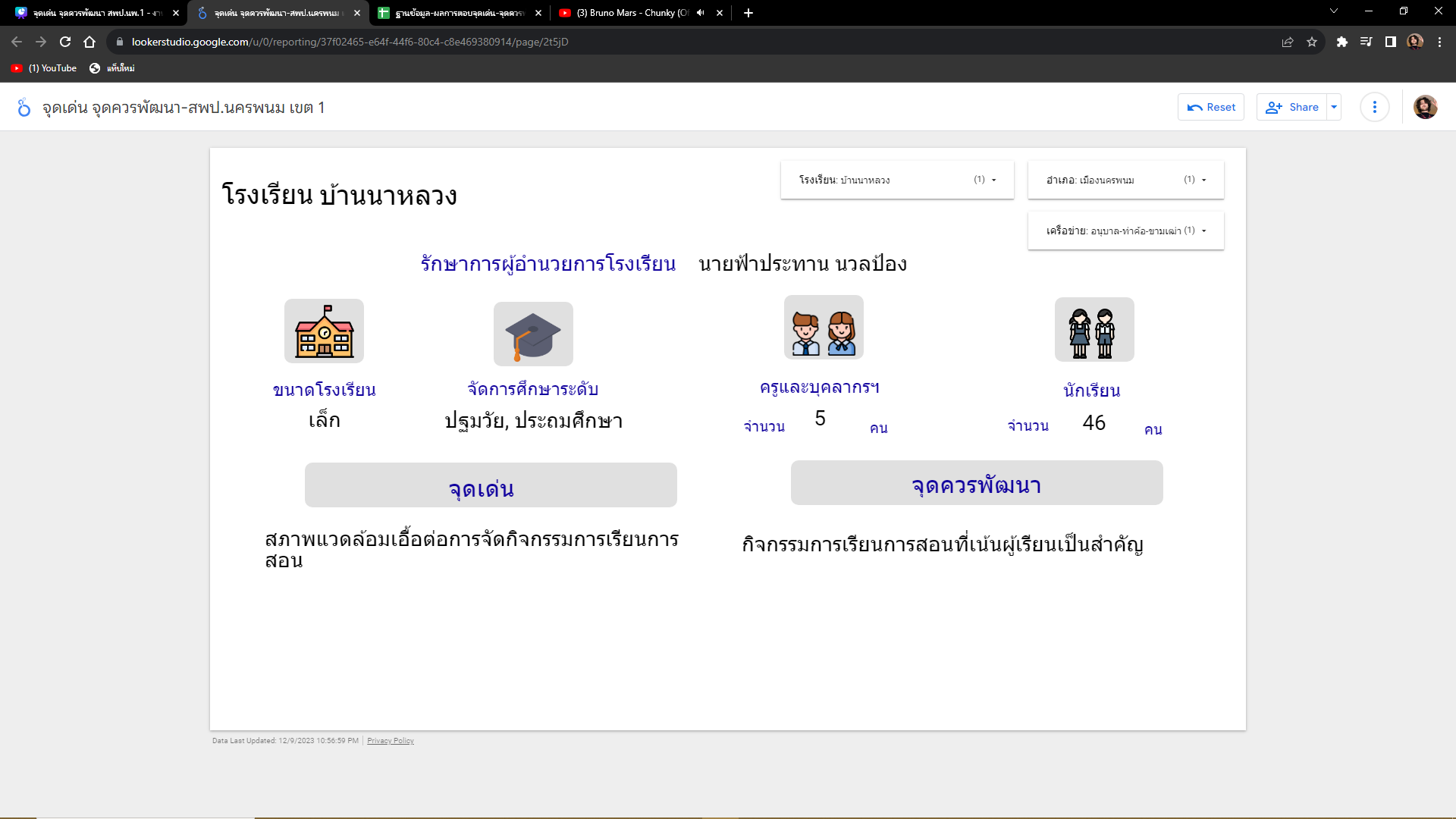Click the students icon
The width and height of the screenshot is (1456, 819).
[1094, 330]
